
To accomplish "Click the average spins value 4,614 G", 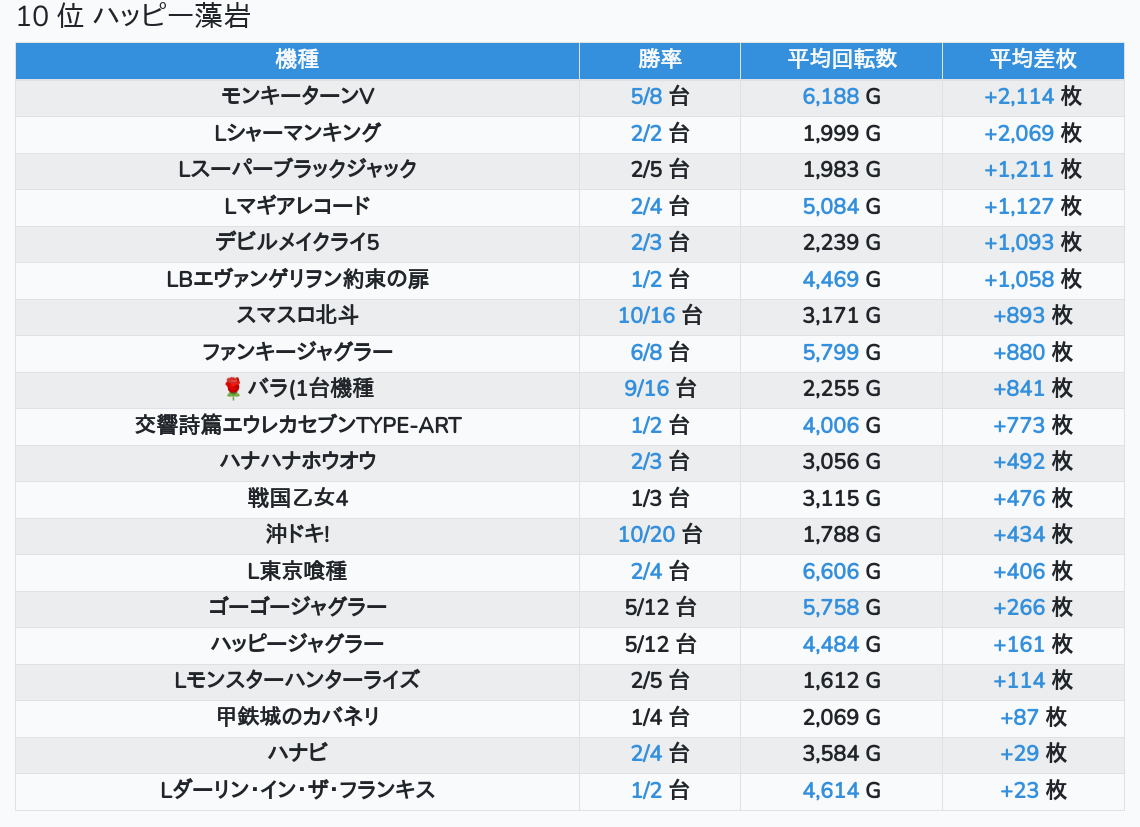I will (x=842, y=790).
